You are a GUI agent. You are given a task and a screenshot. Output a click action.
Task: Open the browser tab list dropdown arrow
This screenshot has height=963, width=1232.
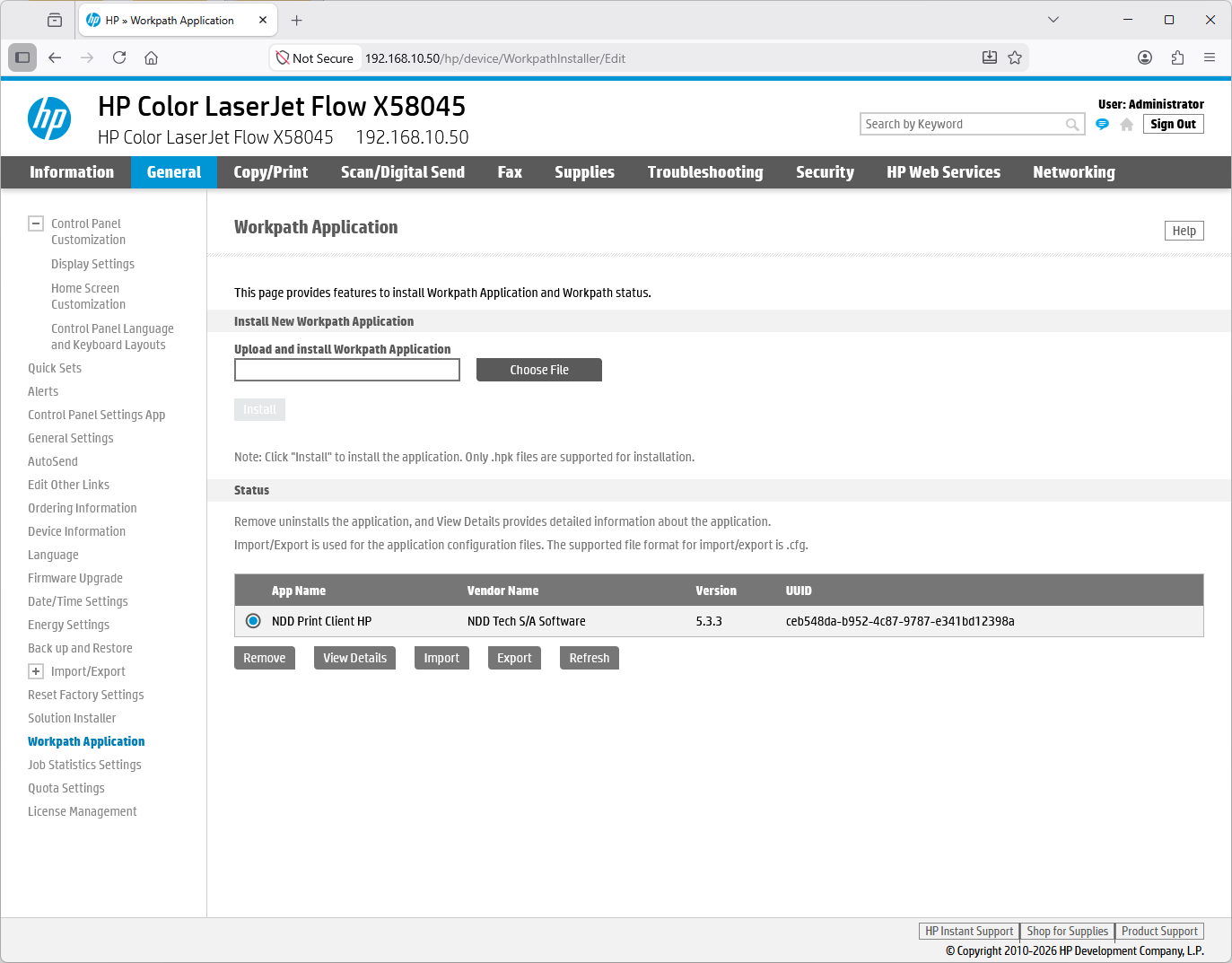tap(1053, 20)
